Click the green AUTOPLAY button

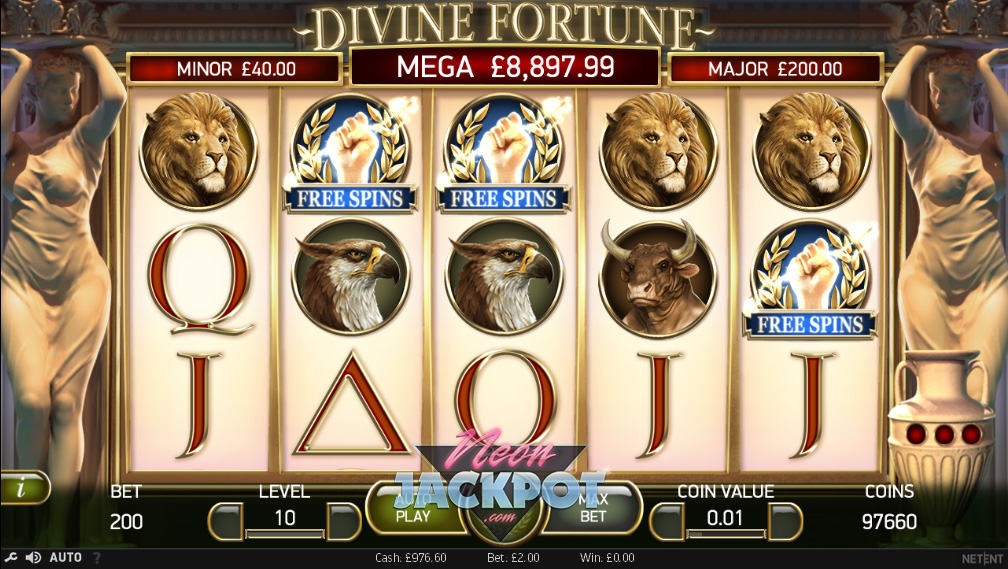pos(413,508)
